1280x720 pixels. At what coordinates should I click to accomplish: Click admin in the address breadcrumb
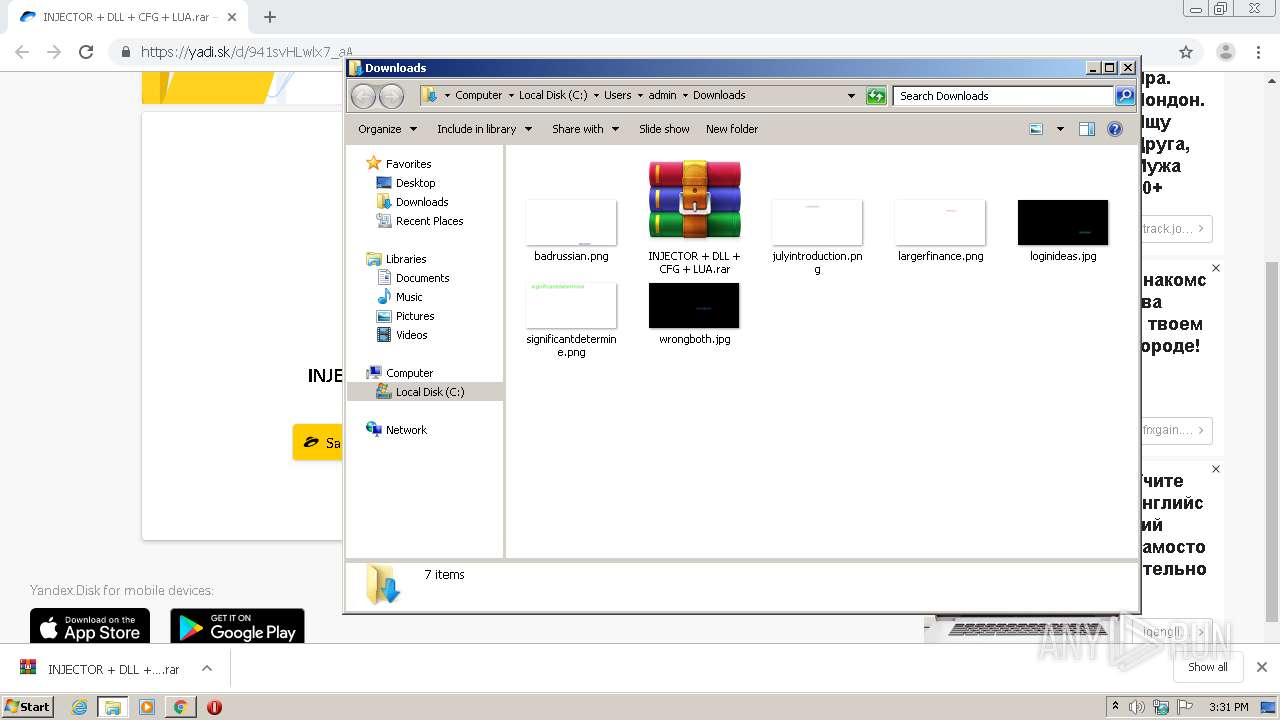[662, 96]
